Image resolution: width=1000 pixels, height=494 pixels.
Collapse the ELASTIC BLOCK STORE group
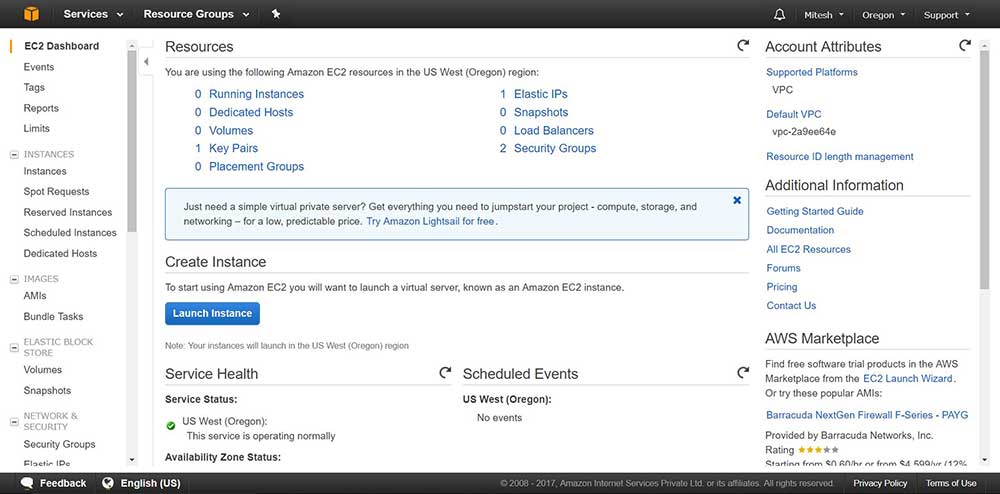(14, 342)
